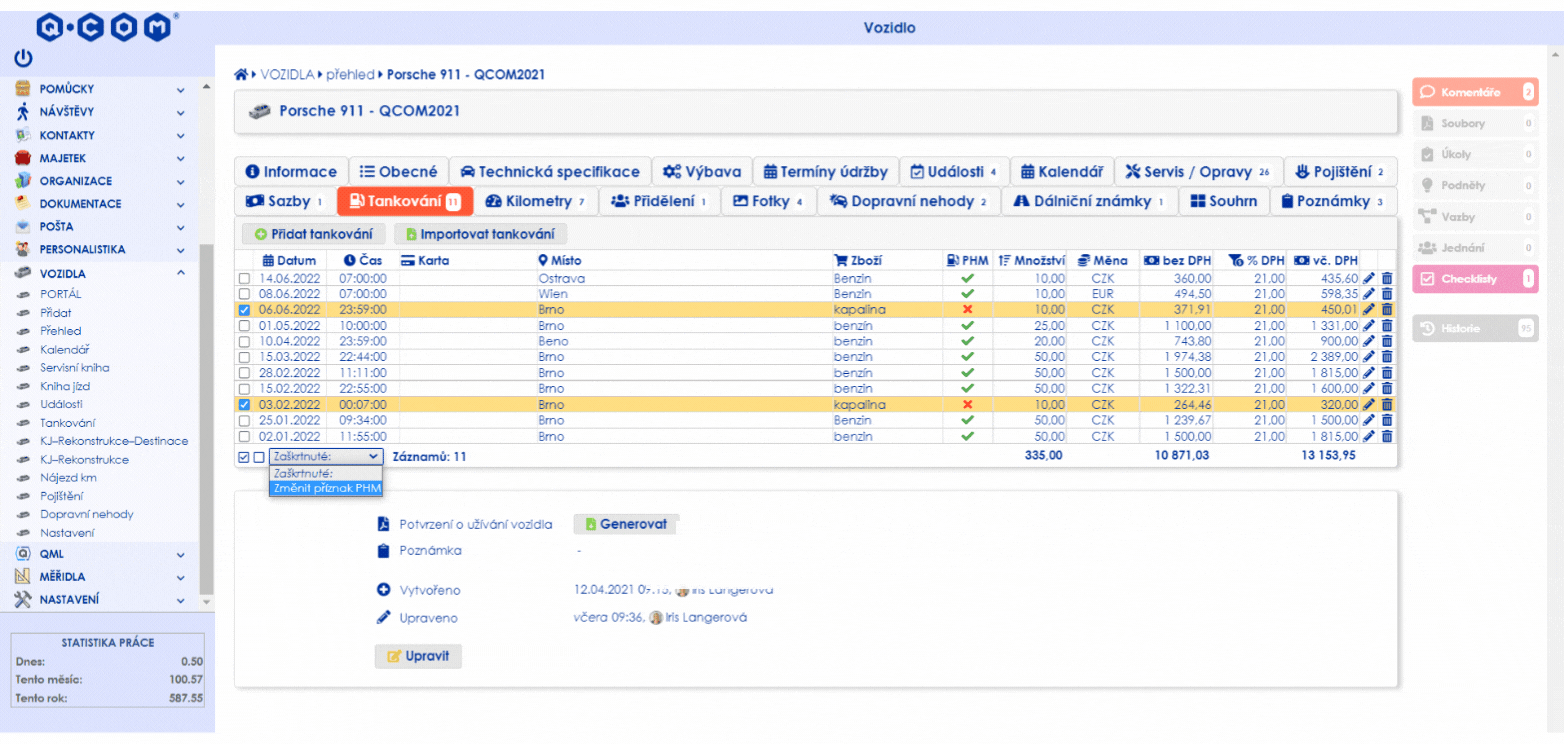The height and width of the screenshot is (744, 1564).
Task: Tick checkbox for 15.03.2022 row
Action: coord(244,358)
